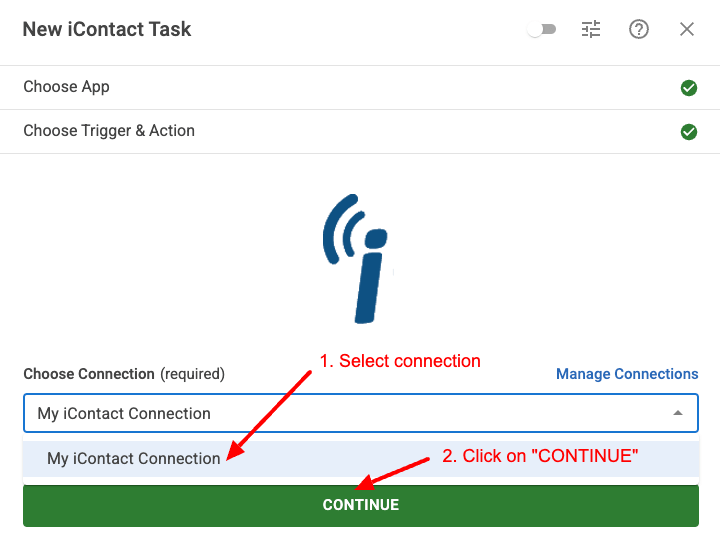This screenshot has width=720, height=547.
Task: Select My iContact Connection from the list
Action: coord(361,458)
